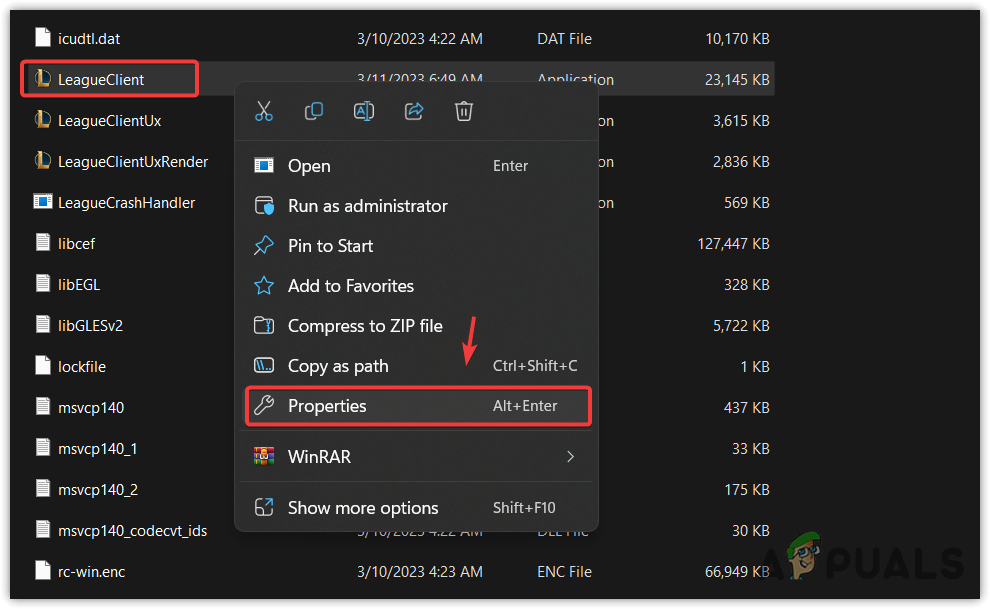Click the 3/10/2023 4:23 AM date cell
The width and height of the screenshot is (990, 609).
pyautogui.click(x=420, y=572)
